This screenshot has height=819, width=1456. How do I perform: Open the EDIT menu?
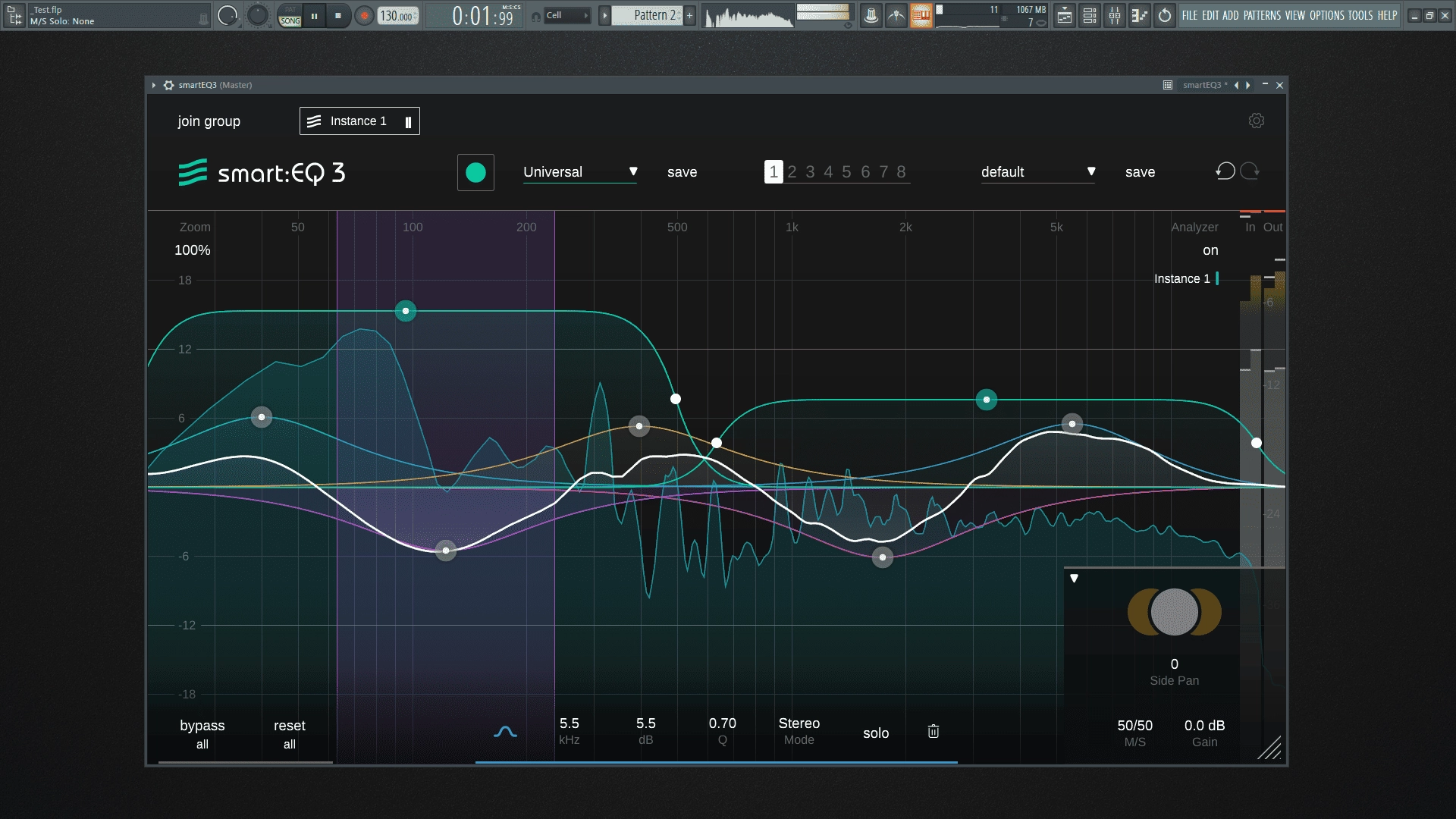[x=1210, y=15]
